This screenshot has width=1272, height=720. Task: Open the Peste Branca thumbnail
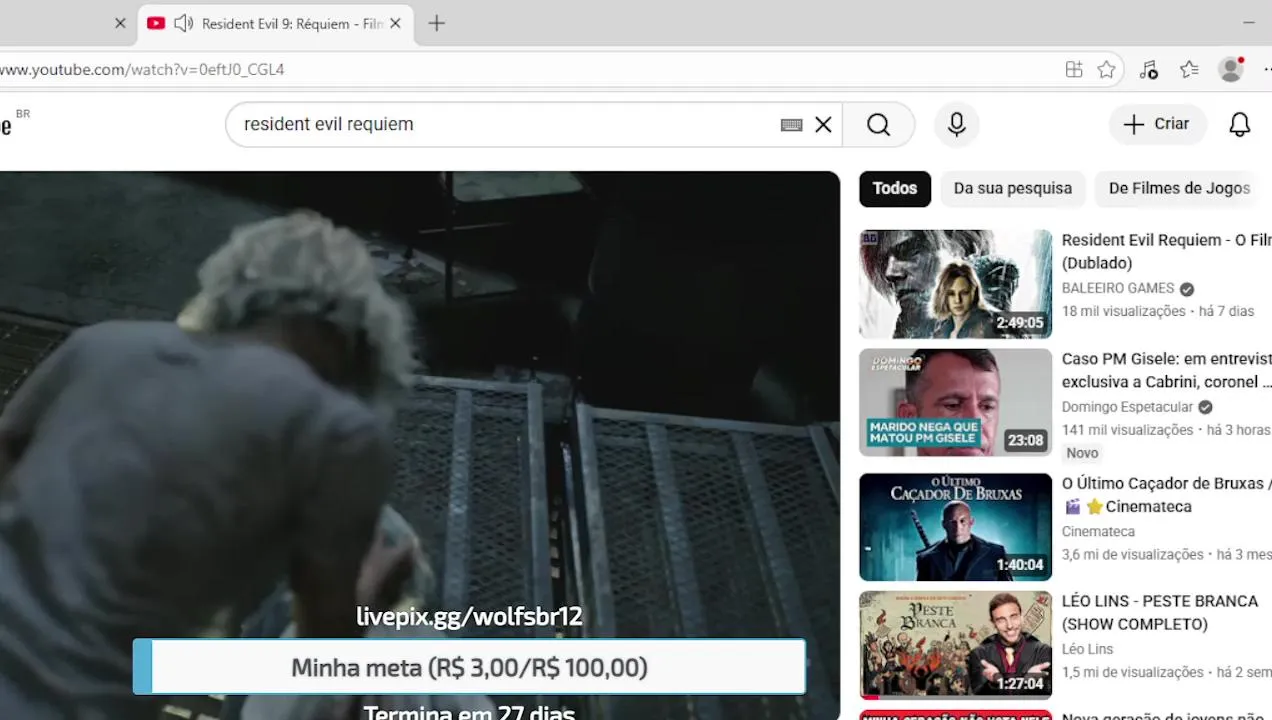(x=955, y=645)
